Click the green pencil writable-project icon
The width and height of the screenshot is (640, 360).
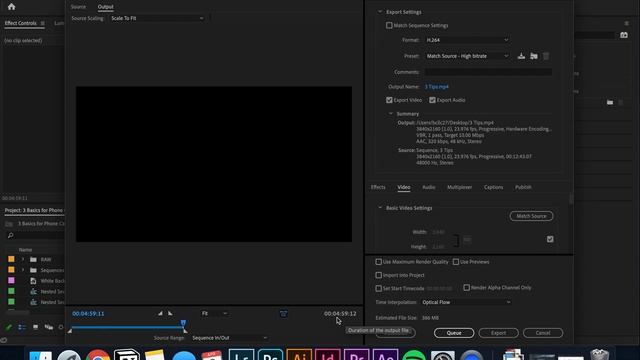tap(8, 327)
